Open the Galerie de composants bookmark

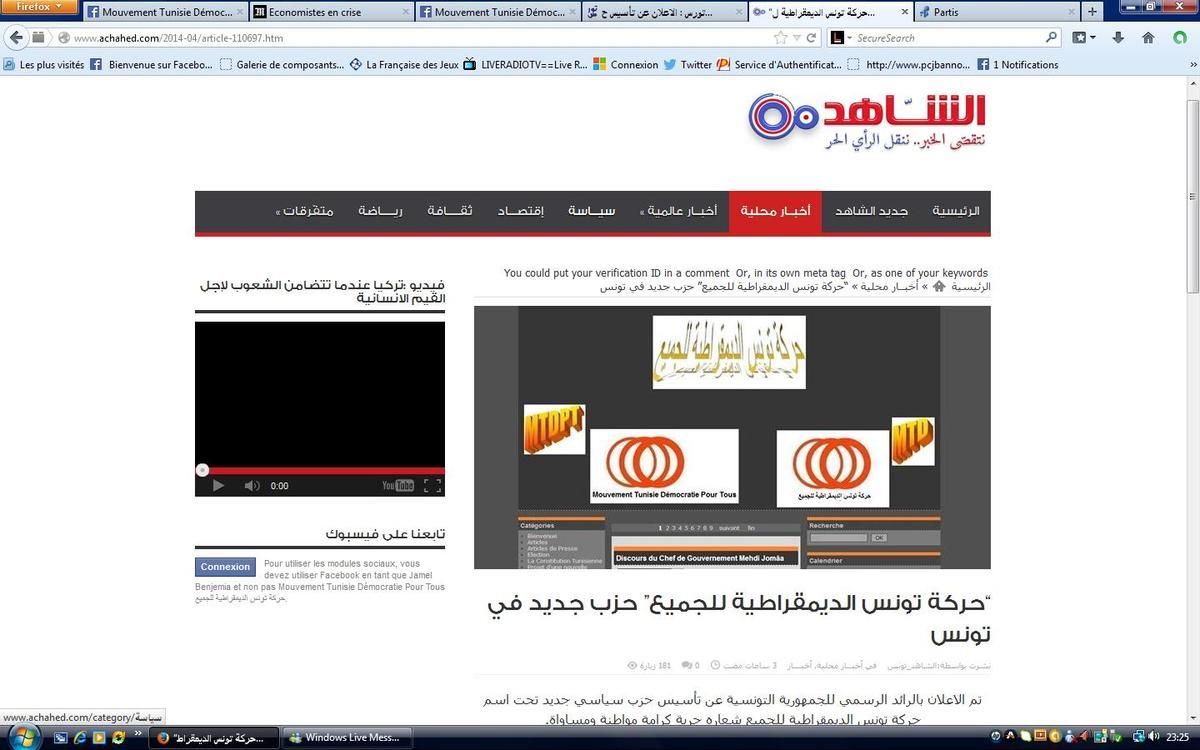[x=282, y=65]
